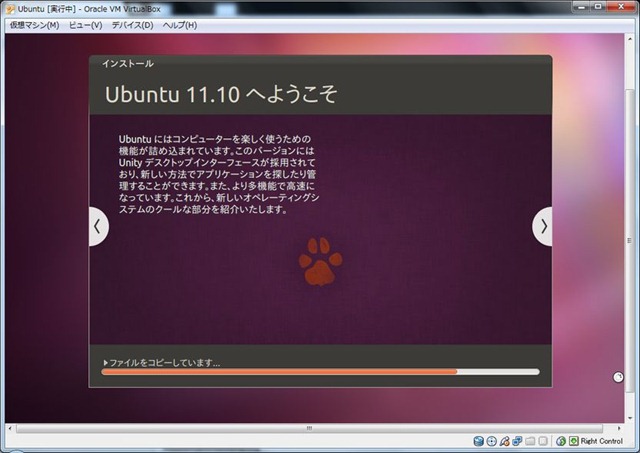Click the orange installation progress bar
The image size is (640, 453).
click(280, 372)
